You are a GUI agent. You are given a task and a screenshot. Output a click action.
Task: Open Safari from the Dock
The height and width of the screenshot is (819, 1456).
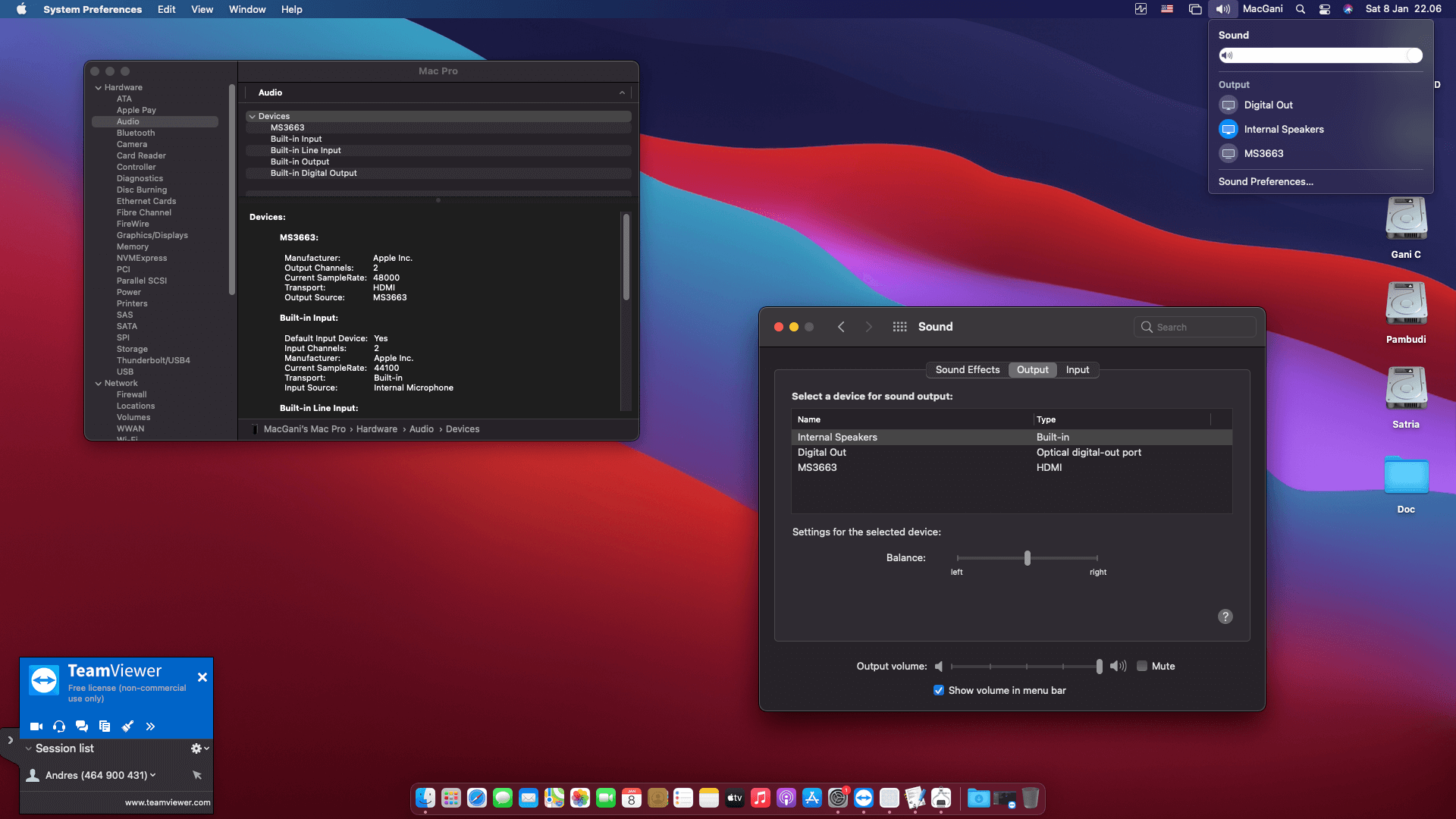pyautogui.click(x=475, y=798)
